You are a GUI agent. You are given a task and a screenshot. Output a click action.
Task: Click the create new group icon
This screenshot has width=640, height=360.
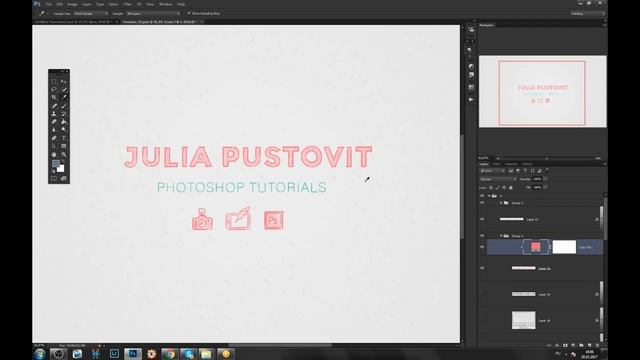point(581,345)
